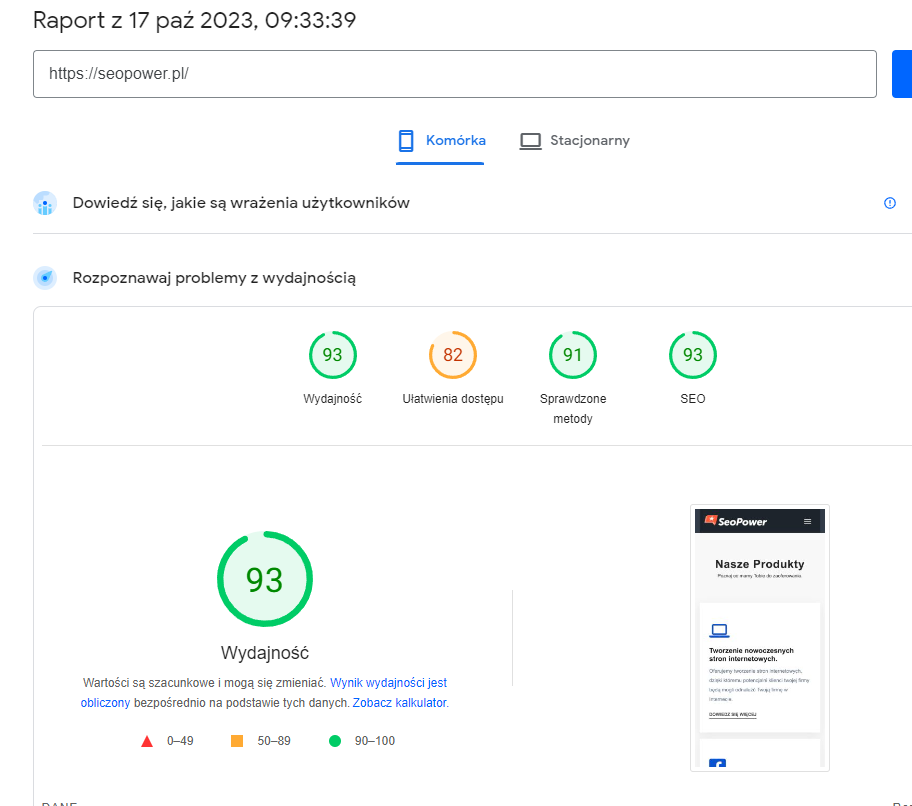The width and height of the screenshot is (912, 806).
Task: Select the 93 SEO score gauge
Action: [692, 355]
